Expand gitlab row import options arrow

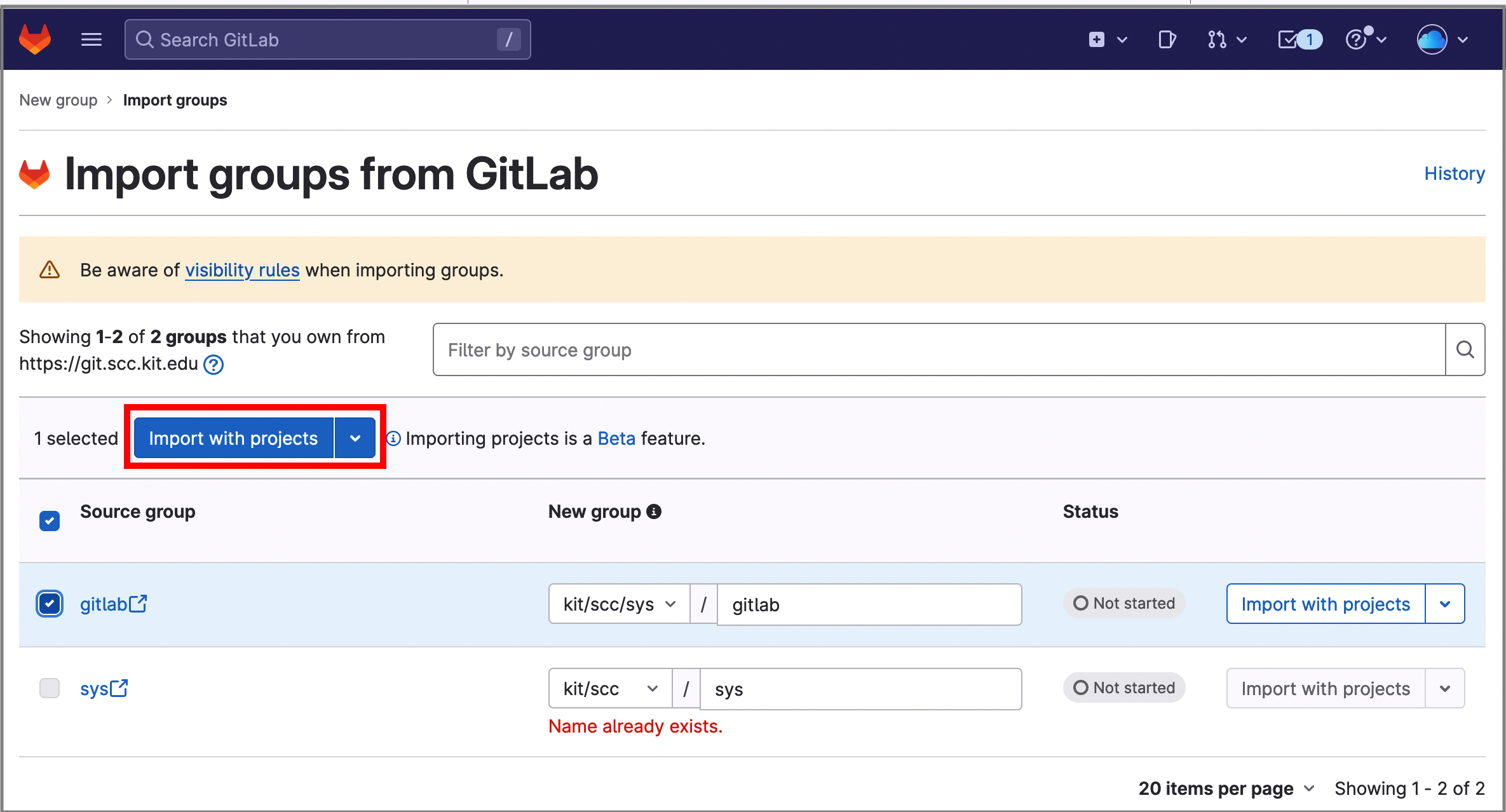1445,604
